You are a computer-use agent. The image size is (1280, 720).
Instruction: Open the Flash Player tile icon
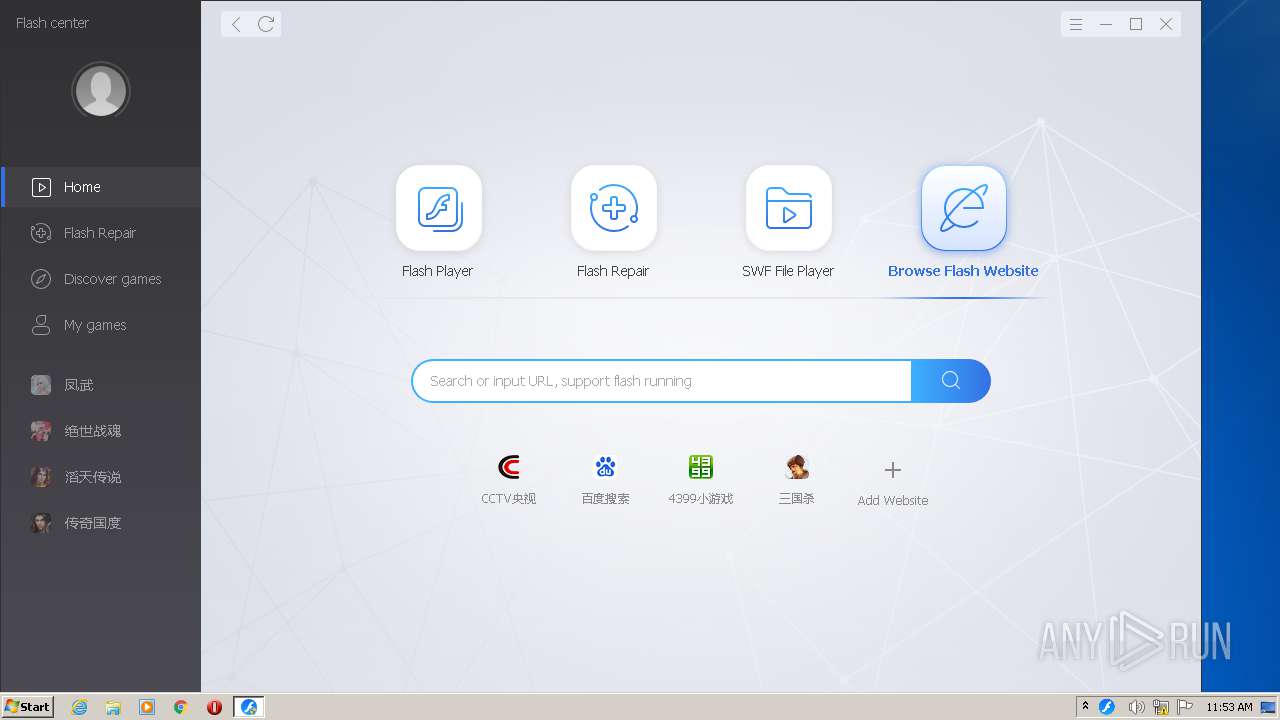coord(439,208)
